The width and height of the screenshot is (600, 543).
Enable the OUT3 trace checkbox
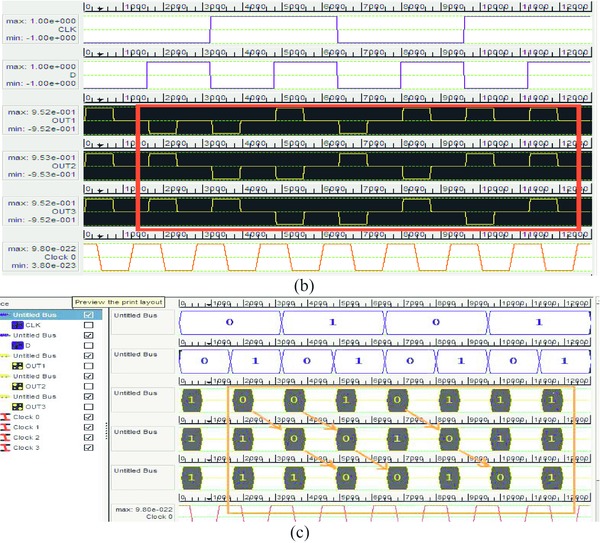click(x=88, y=407)
